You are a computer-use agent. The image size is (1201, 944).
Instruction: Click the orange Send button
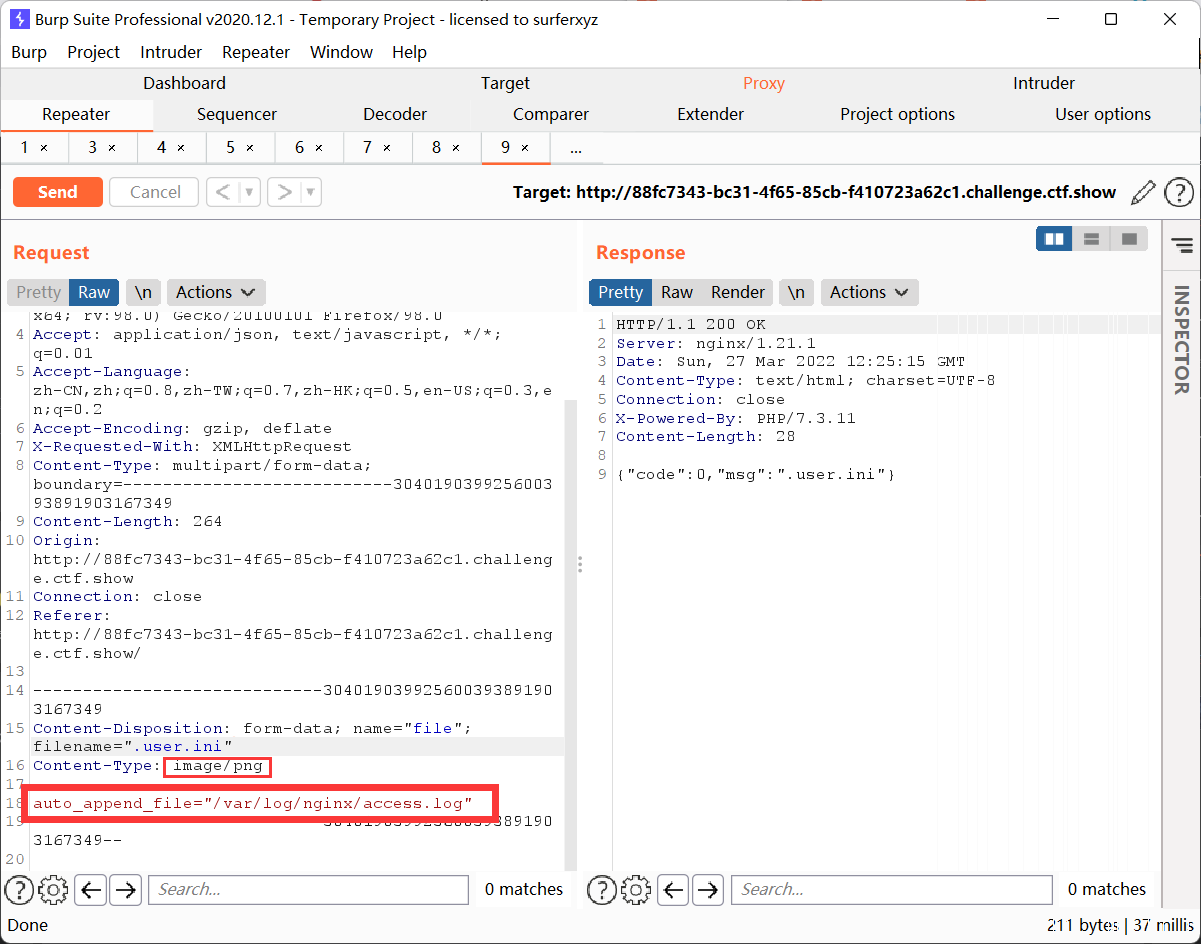coord(58,192)
